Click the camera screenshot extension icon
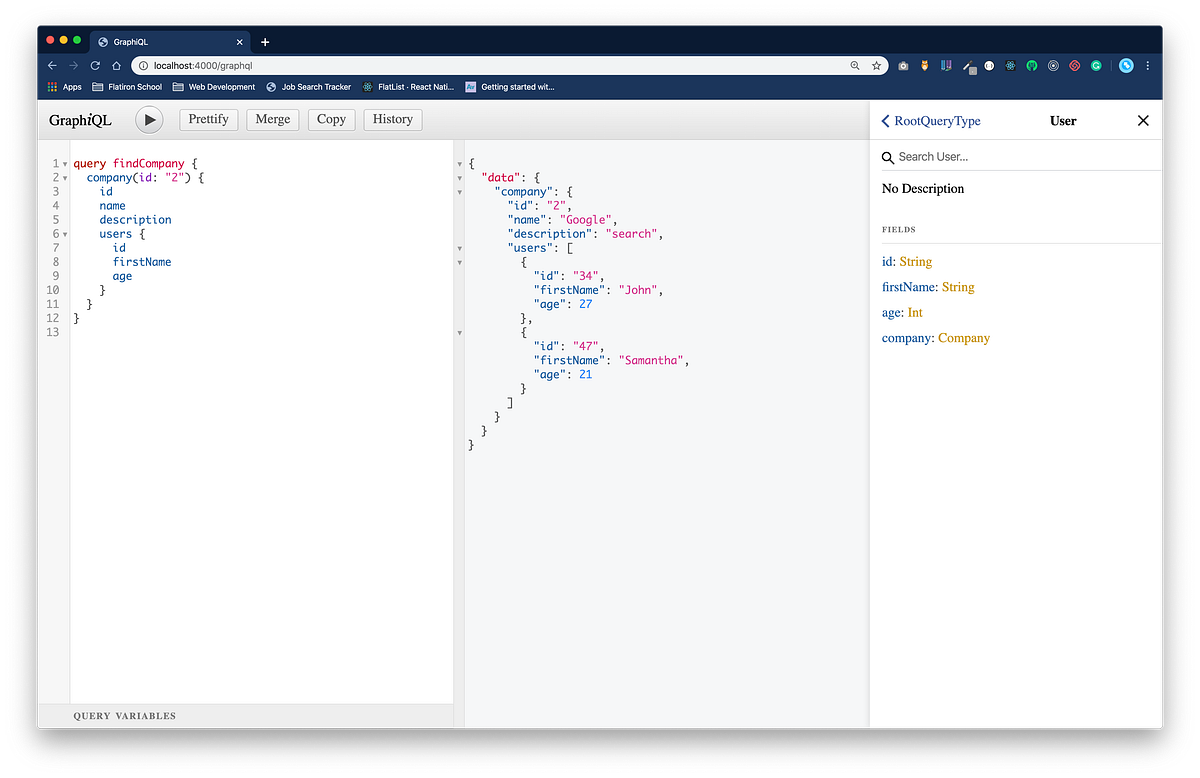This screenshot has height=778, width=1200. [903, 65]
